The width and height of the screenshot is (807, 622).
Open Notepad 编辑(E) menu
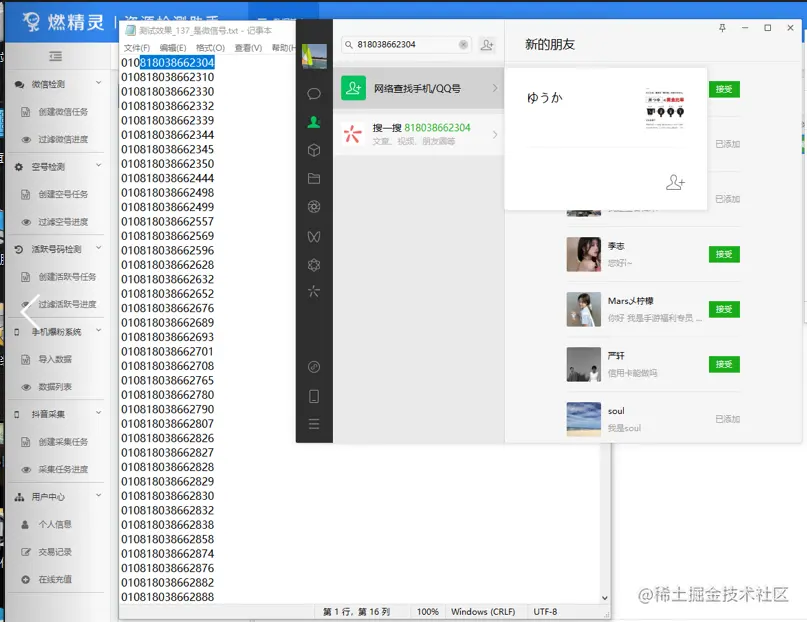[172, 48]
